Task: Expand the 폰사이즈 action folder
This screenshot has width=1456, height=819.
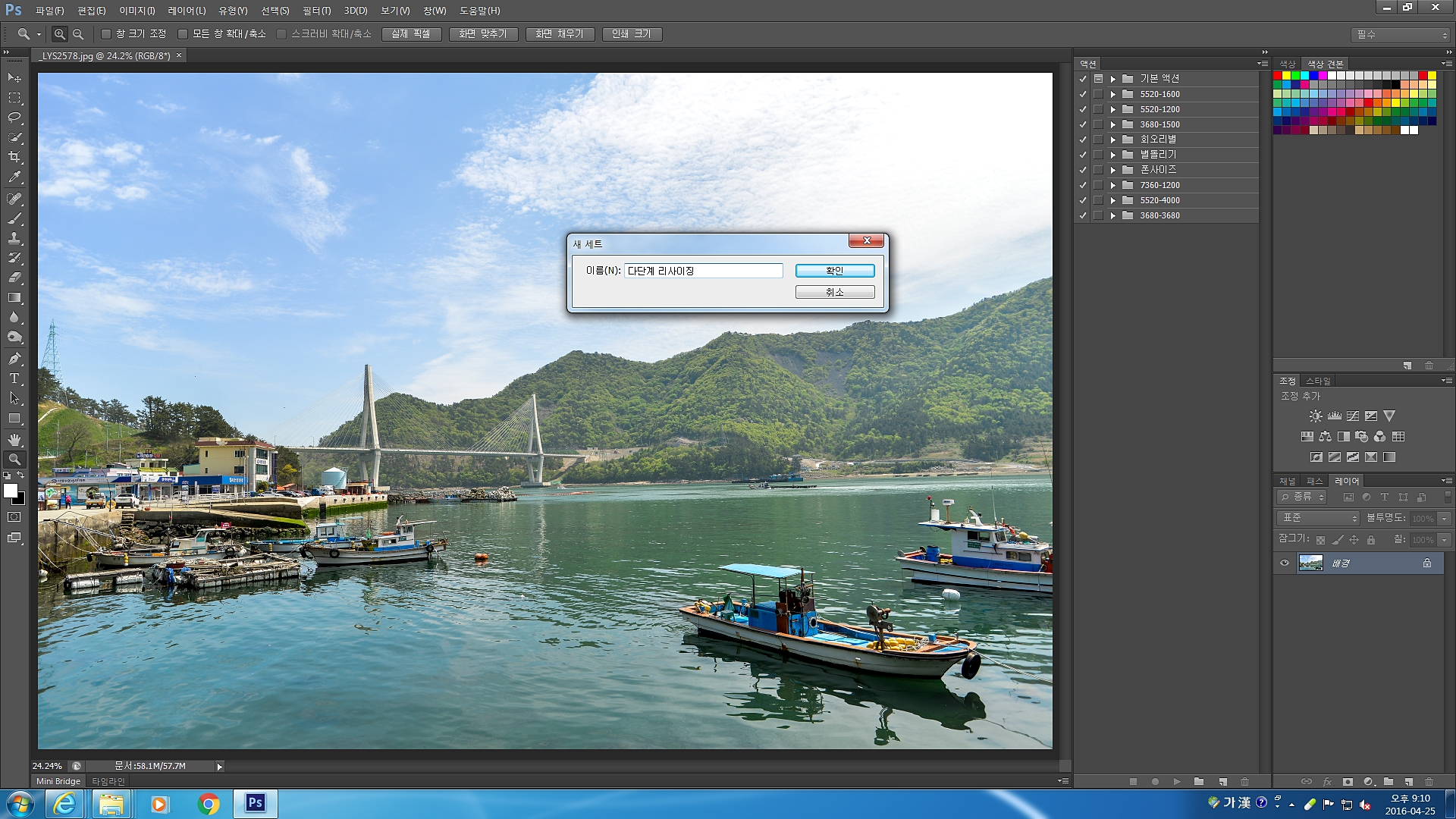Action: [x=1113, y=170]
